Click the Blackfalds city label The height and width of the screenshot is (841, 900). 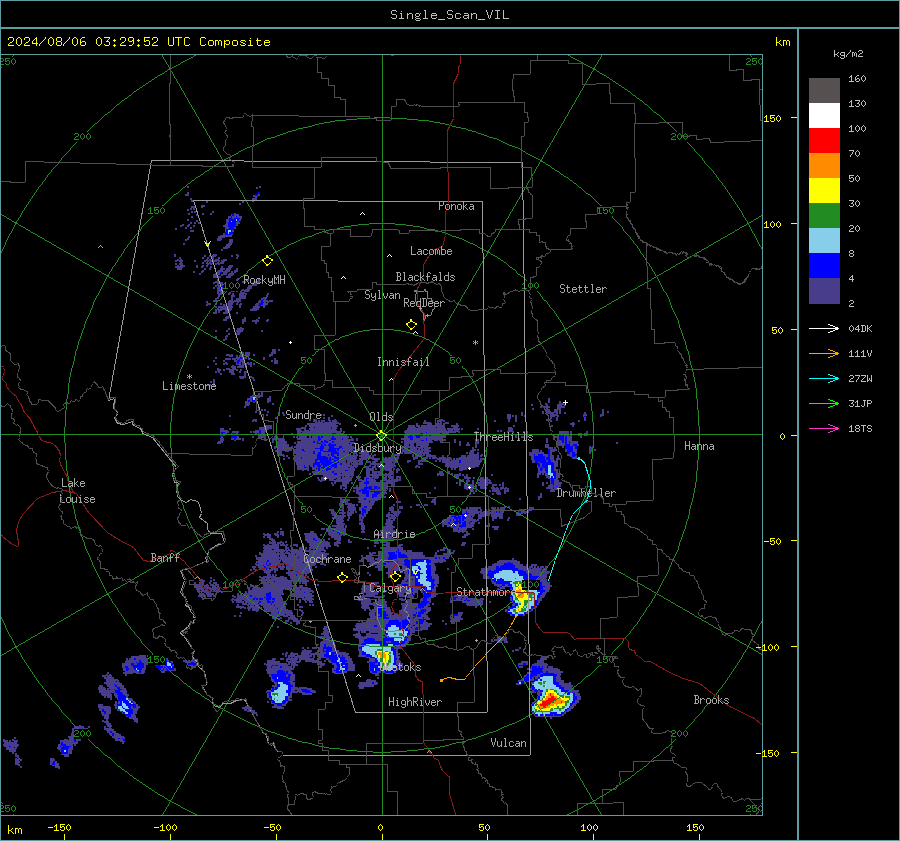(x=425, y=277)
